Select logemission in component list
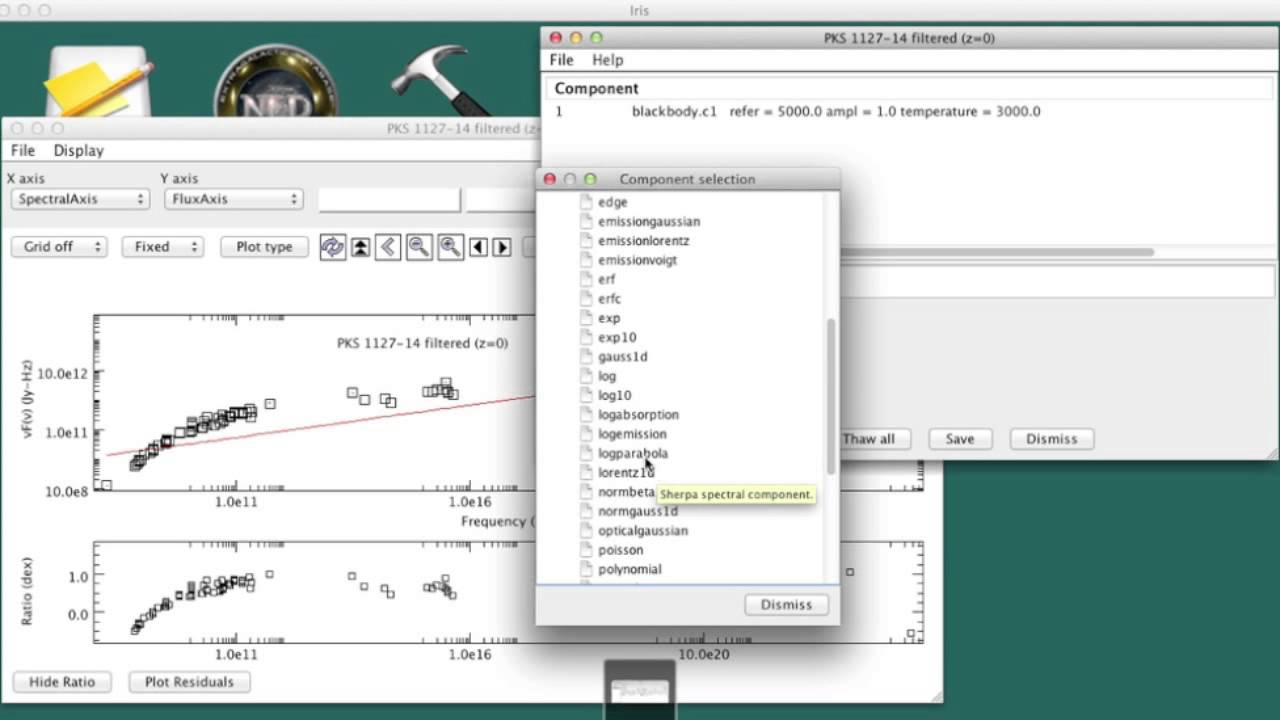1280x720 pixels. coord(632,434)
